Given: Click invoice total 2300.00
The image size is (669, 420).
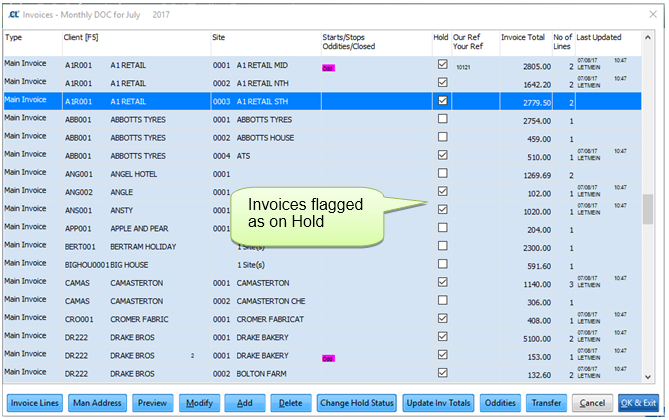Looking at the screenshot, I should tap(537, 248).
